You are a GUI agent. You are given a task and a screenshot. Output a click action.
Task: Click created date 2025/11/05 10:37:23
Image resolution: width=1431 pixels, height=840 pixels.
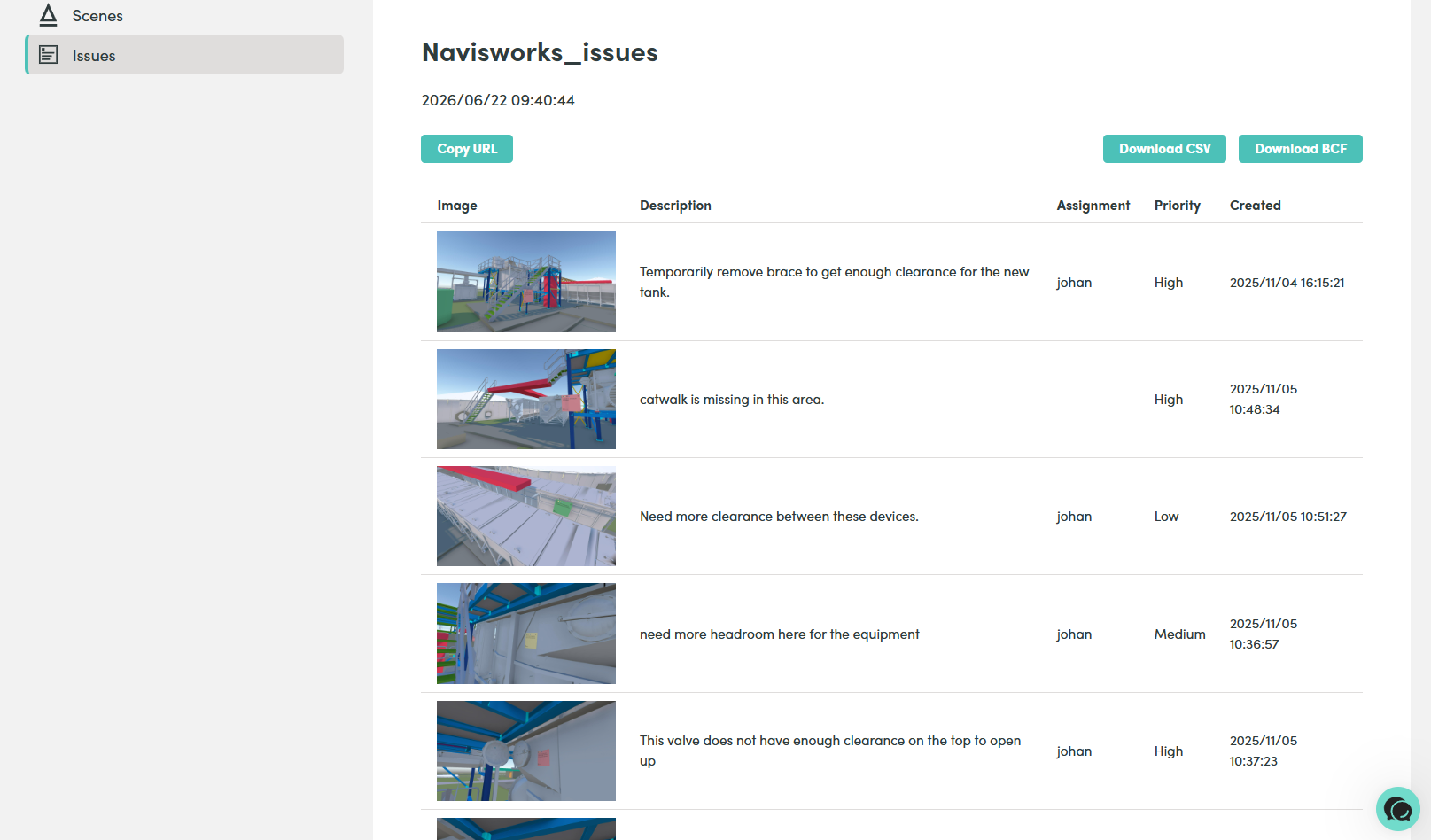1264,751
